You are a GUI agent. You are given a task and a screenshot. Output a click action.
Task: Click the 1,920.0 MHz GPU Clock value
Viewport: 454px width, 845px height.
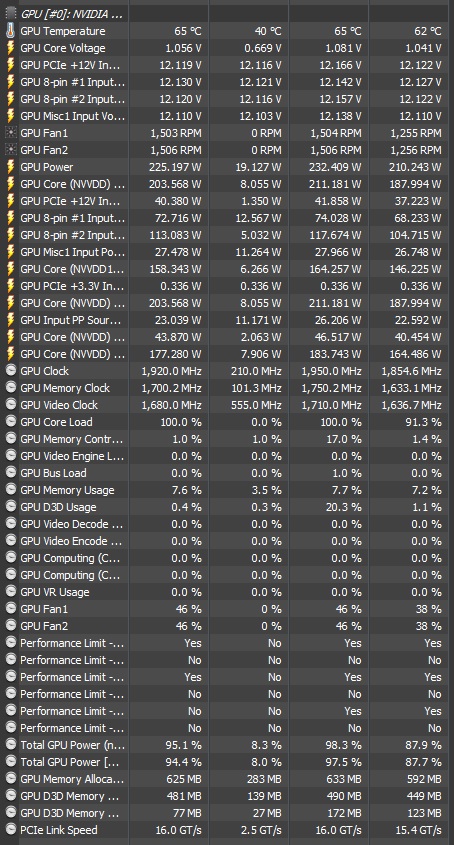(x=171, y=371)
